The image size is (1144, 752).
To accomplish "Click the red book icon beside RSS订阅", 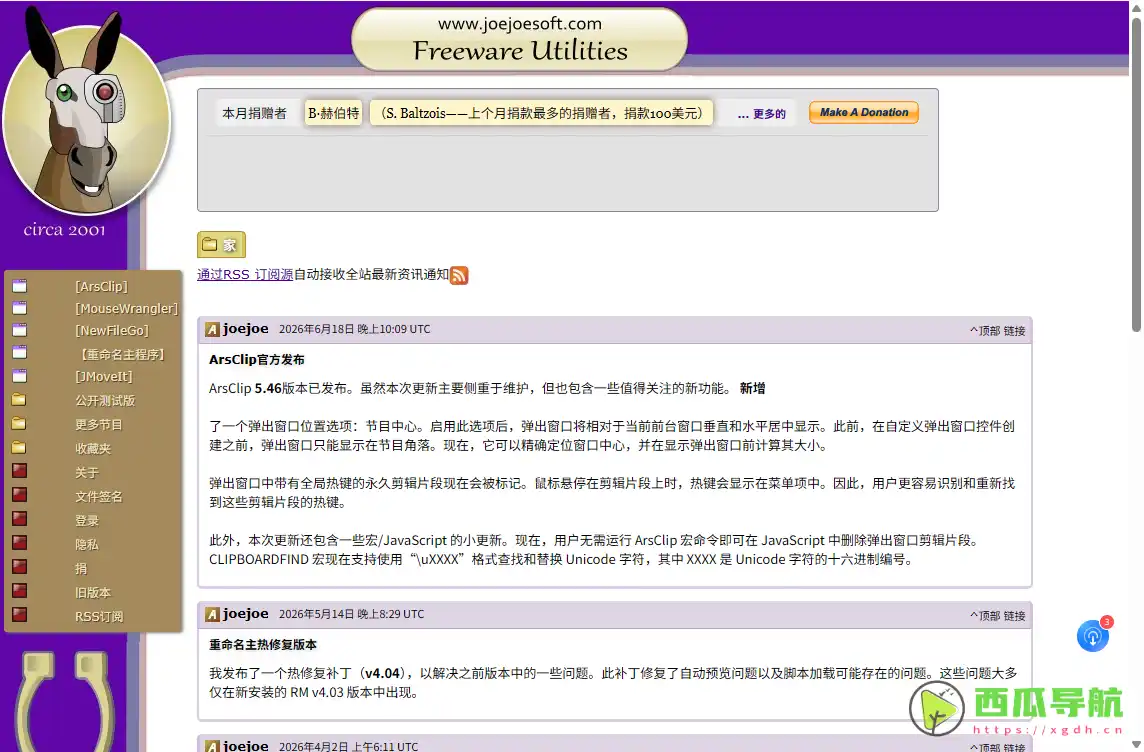I will [20, 616].
